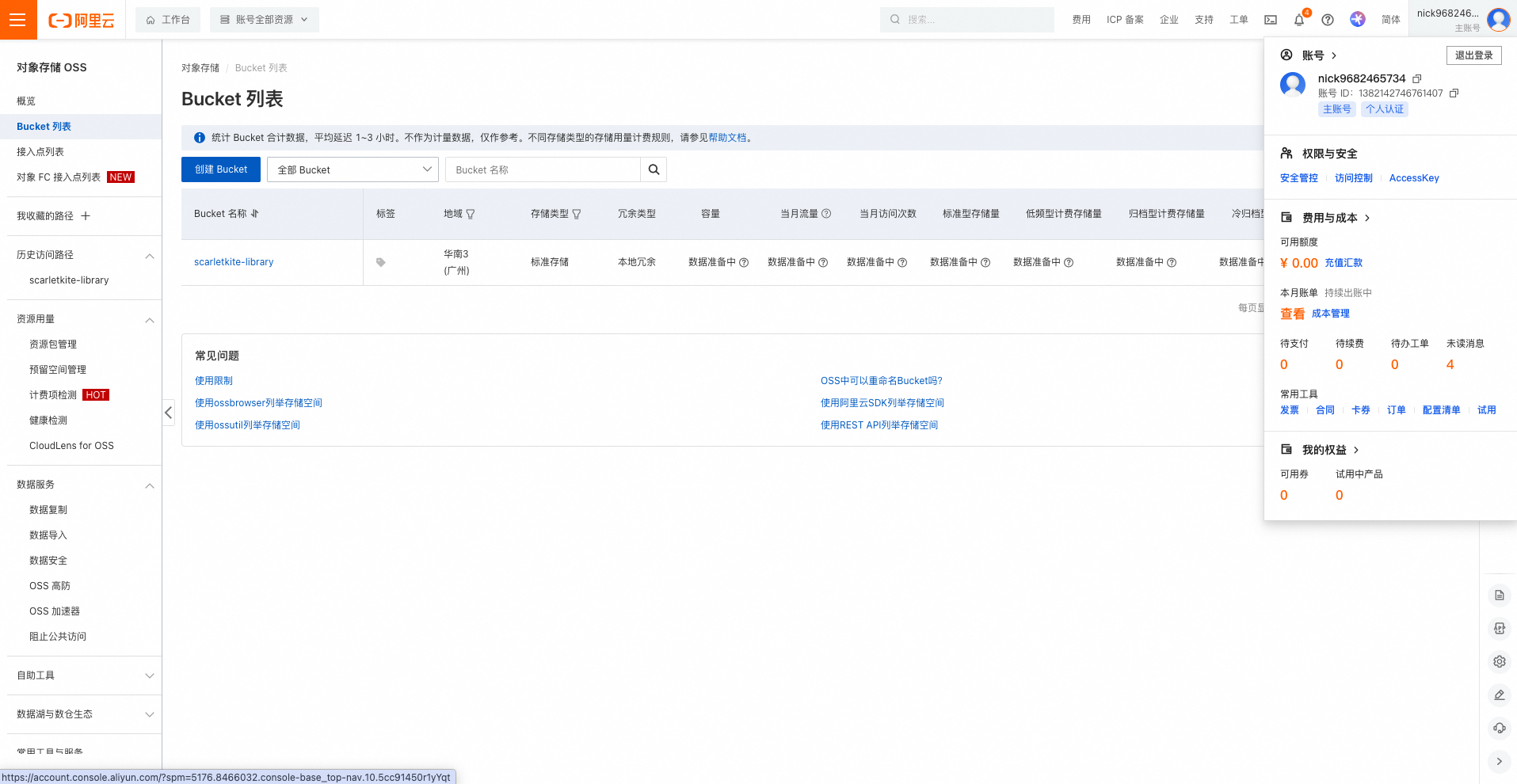Expand the 数据湖与数仓生态 section
The height and width of the screenshot is (784, 1517).
[150, 714]
